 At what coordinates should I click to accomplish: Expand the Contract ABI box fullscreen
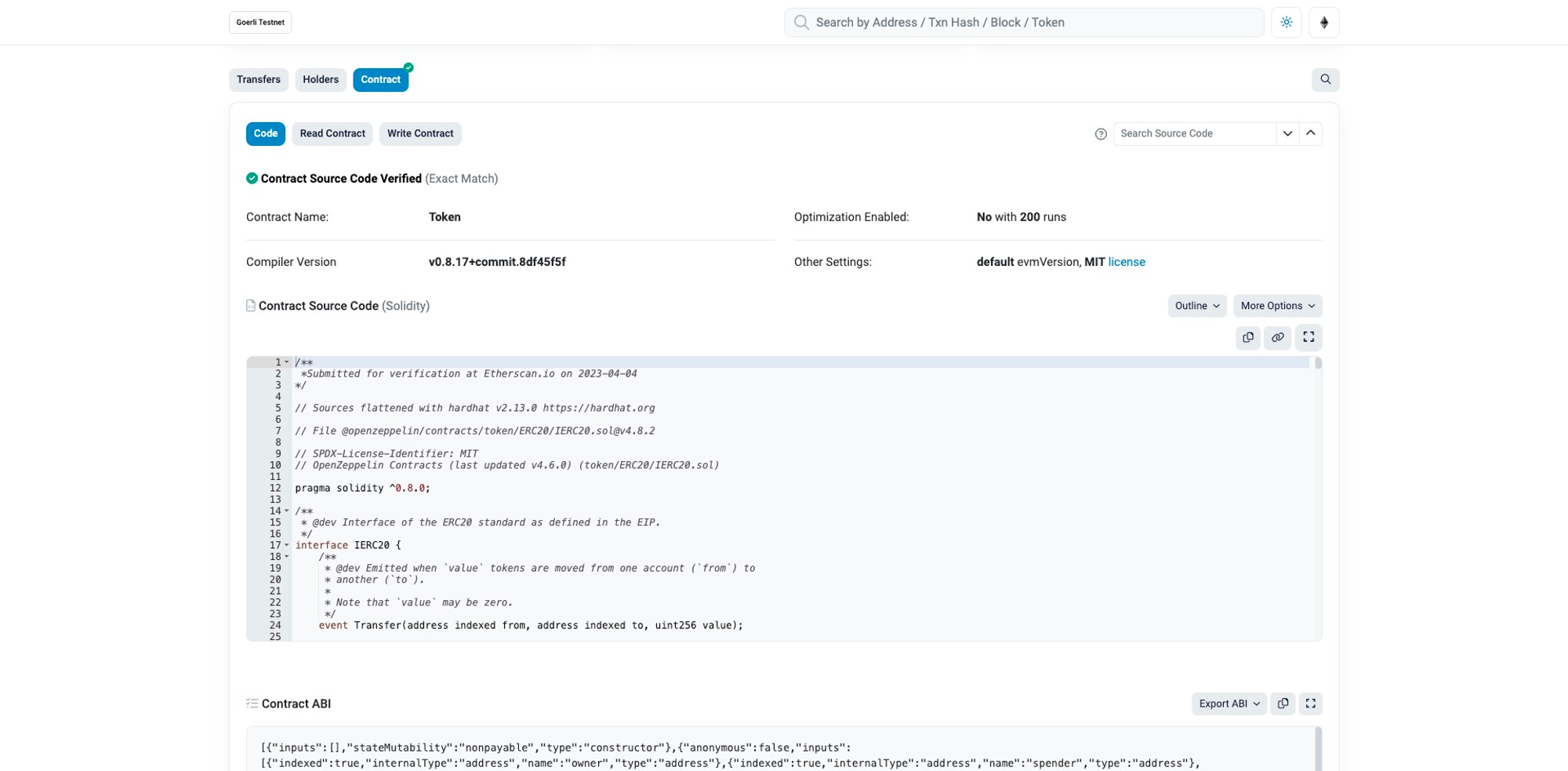1311,704
